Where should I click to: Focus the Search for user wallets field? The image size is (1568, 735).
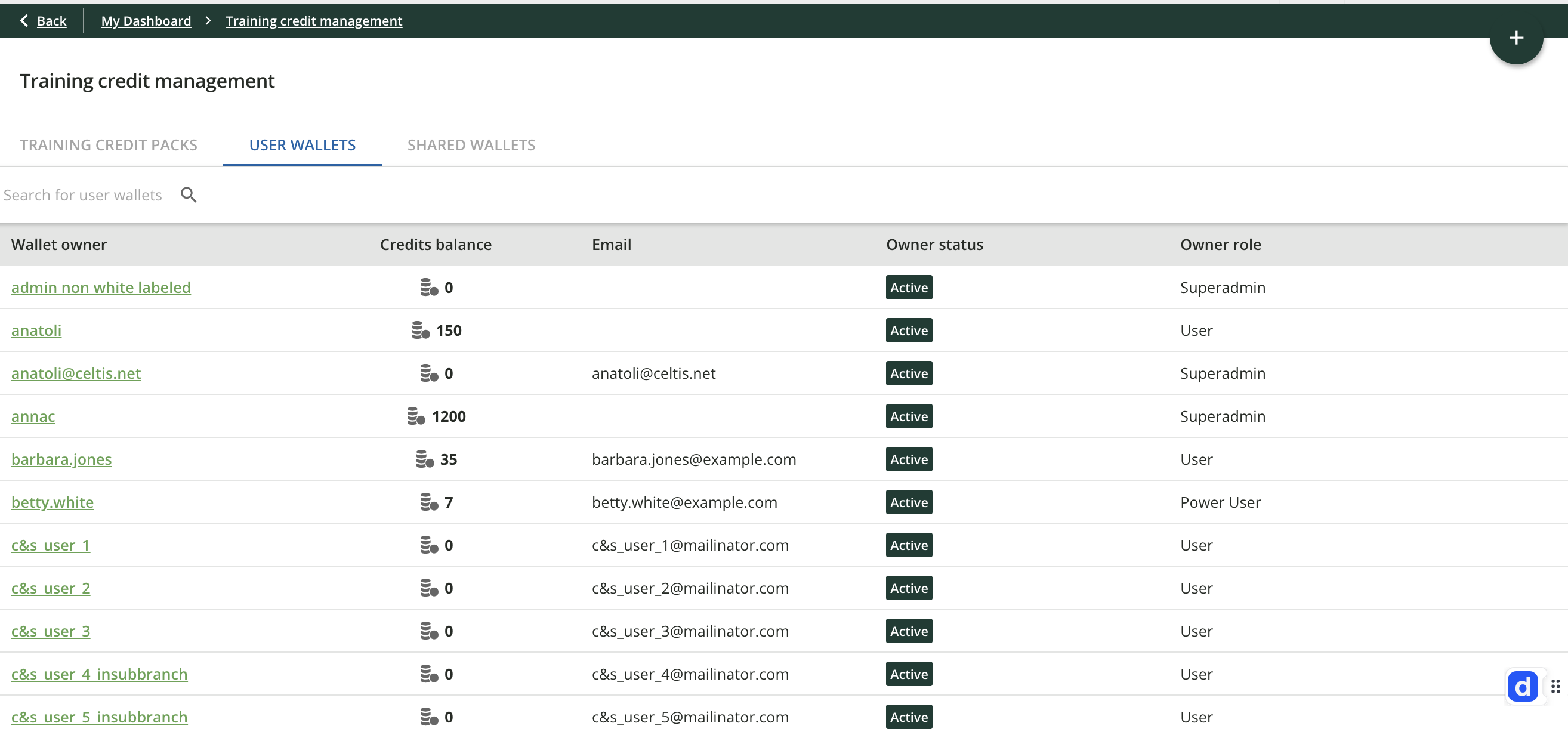tap(83, 194)
